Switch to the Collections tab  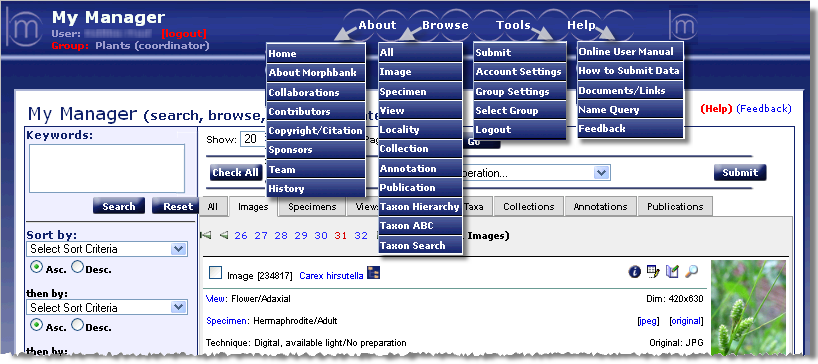click(x=528, y=207)
